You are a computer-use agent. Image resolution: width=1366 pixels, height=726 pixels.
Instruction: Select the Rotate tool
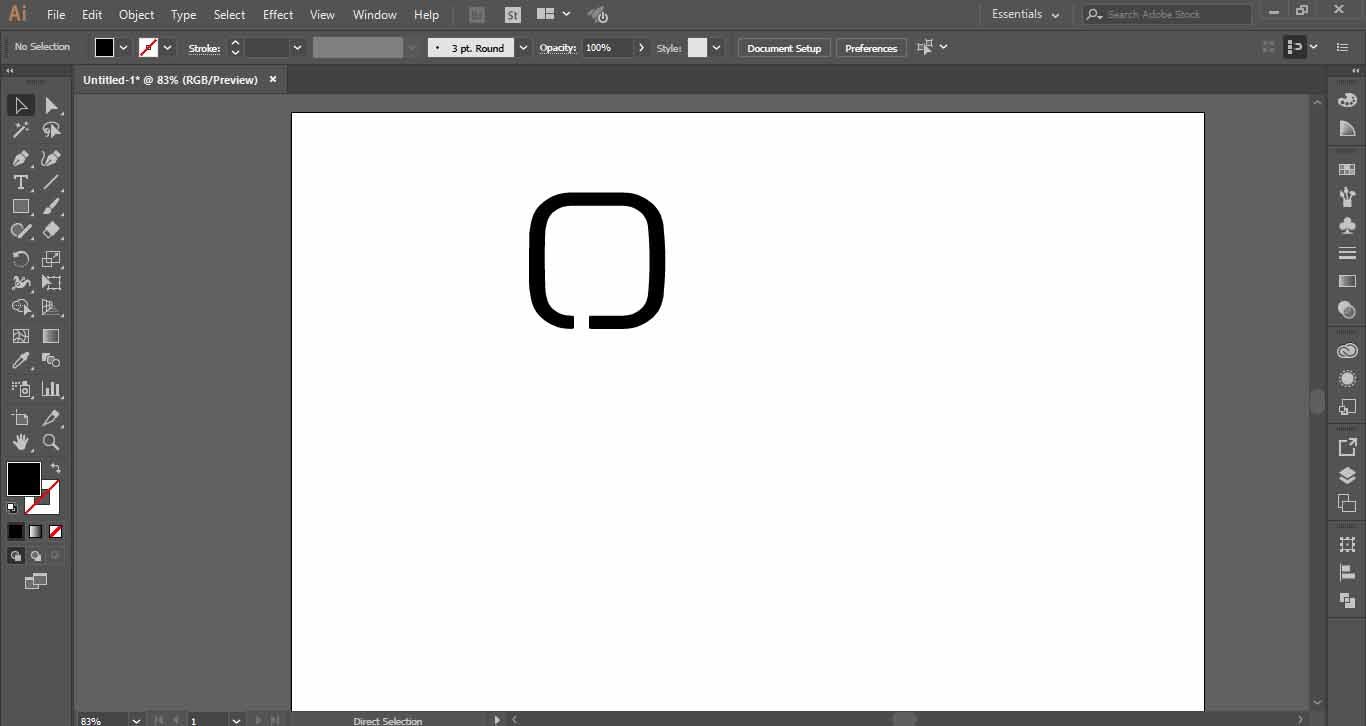click(x=21, y=259)
